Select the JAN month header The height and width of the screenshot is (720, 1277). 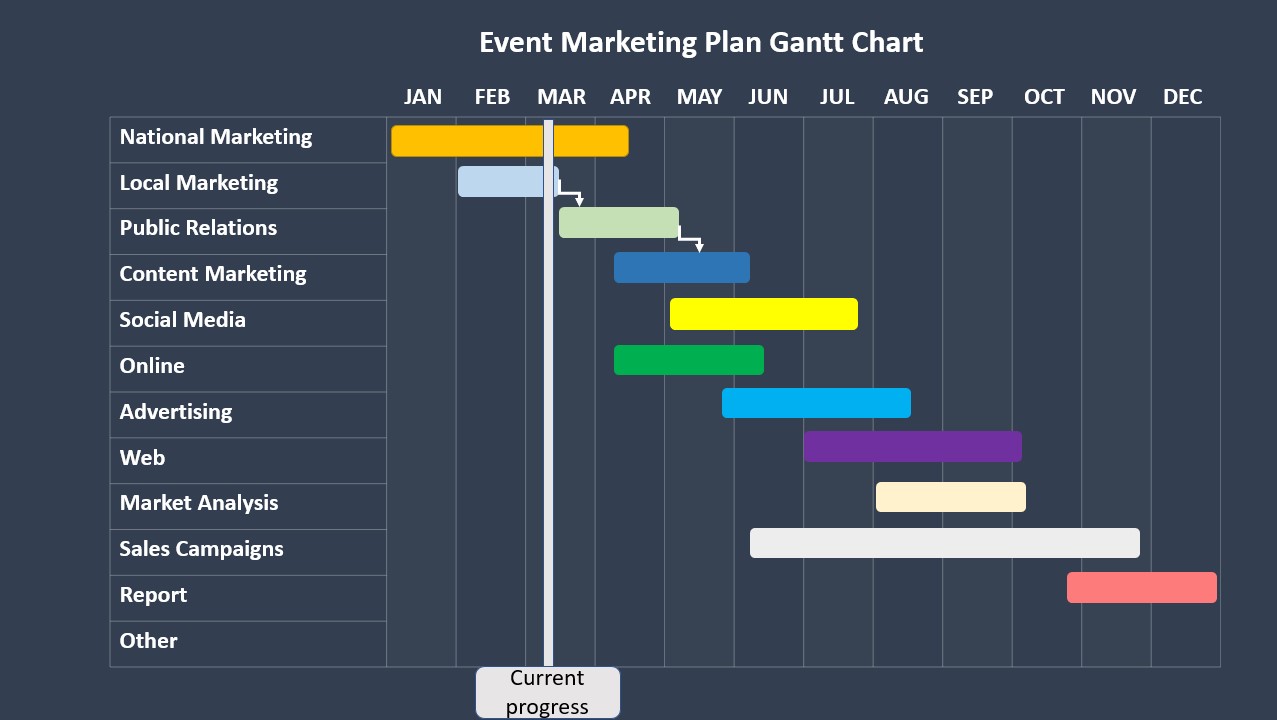point(422,97)
